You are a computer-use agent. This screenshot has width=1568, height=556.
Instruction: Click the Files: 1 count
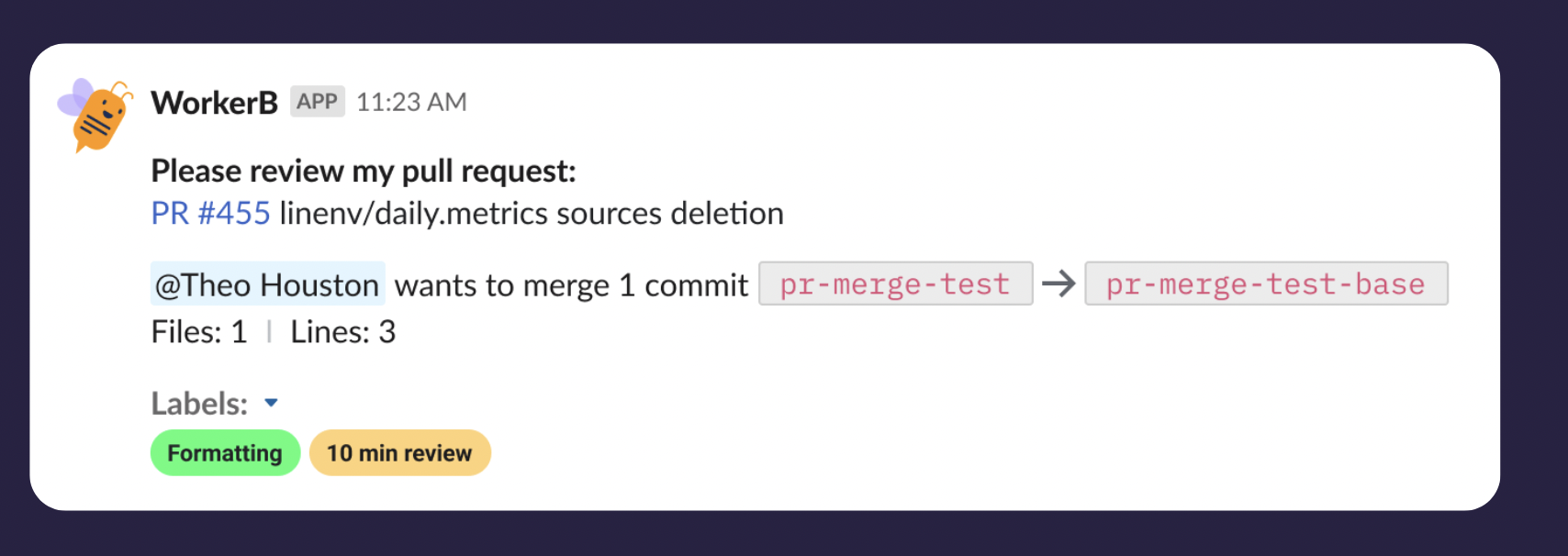[x=198, y=331]
